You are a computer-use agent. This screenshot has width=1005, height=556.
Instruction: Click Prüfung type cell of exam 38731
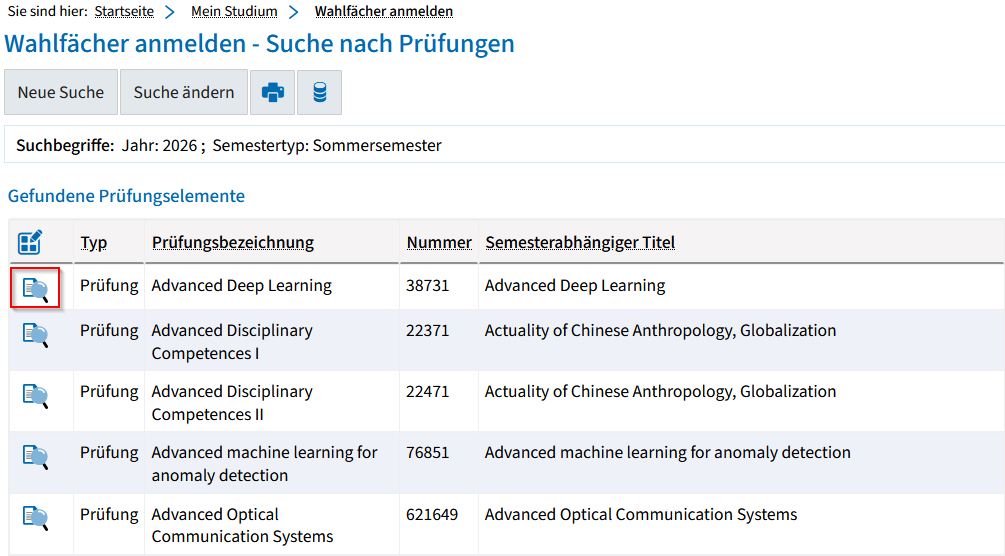pos(109,285)
